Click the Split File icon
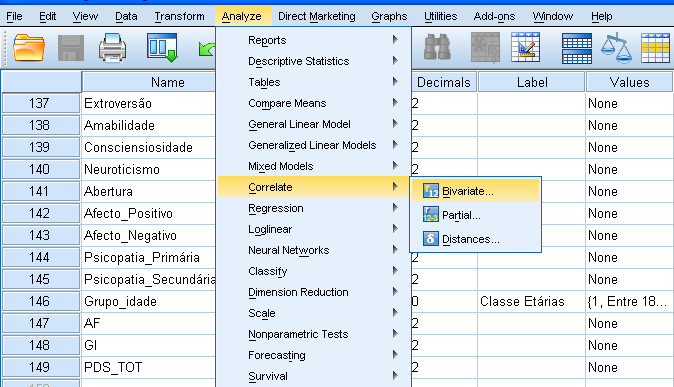The width and height of the screenshot is (674, 387). point(577,48)
